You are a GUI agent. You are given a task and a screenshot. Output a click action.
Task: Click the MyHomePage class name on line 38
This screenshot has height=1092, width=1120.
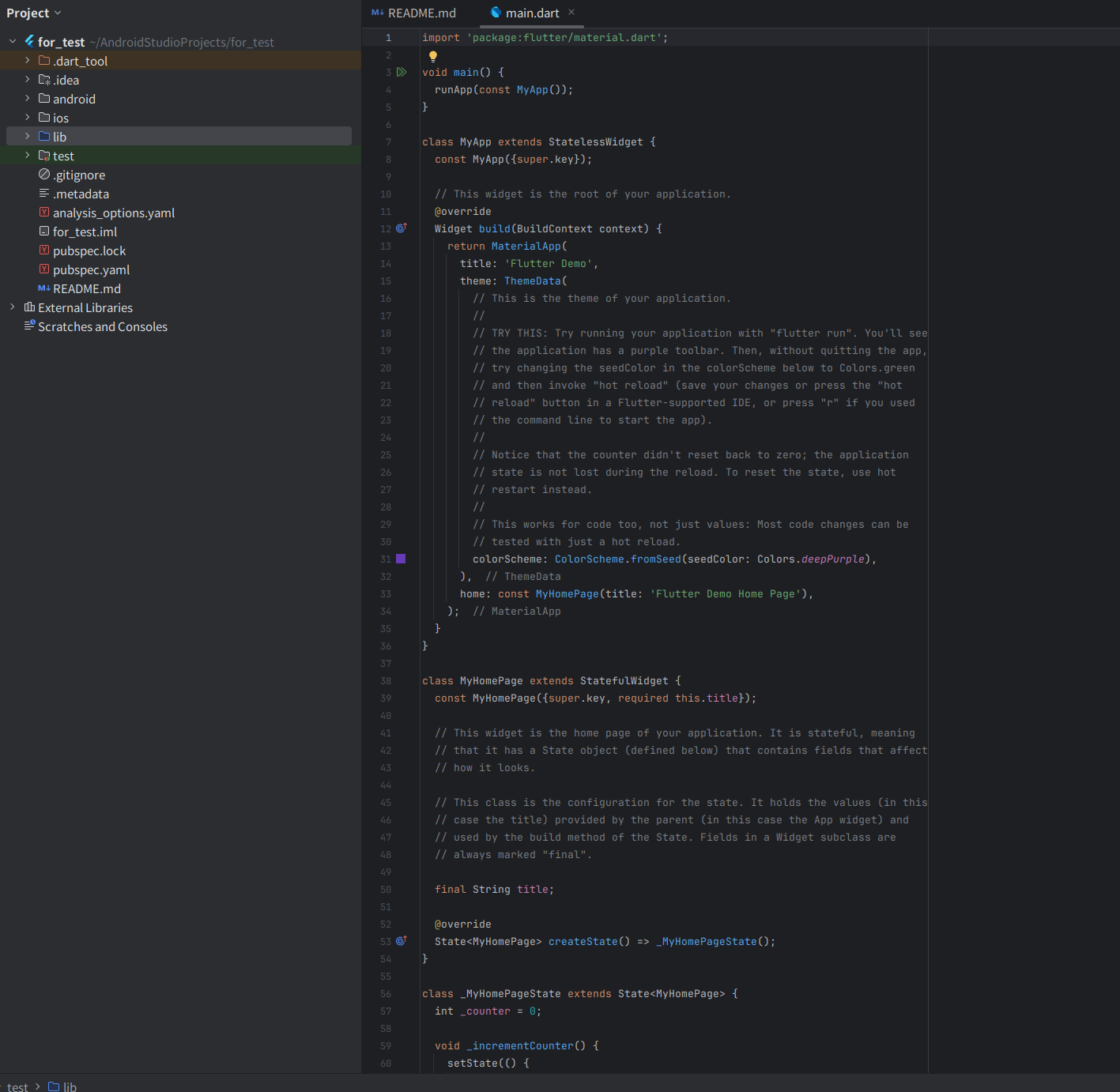tap(491, 680)
